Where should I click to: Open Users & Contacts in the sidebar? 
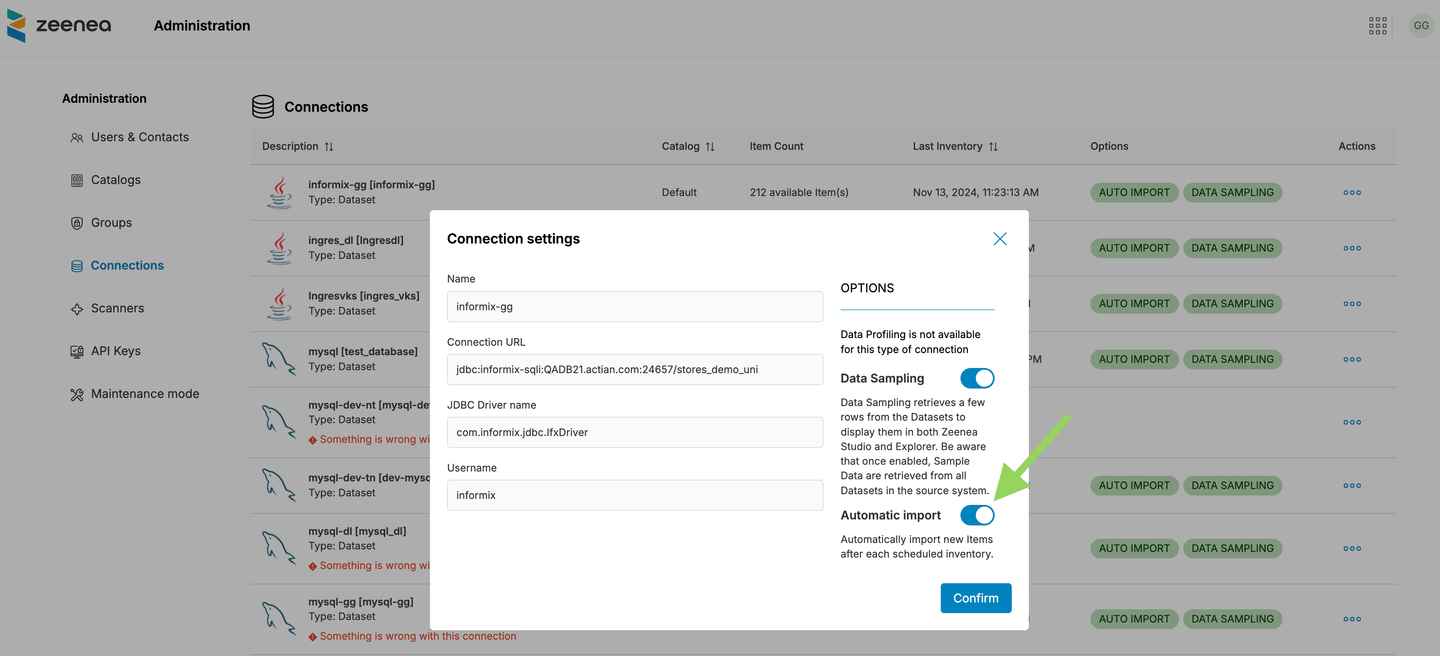(x=139, y=137)
